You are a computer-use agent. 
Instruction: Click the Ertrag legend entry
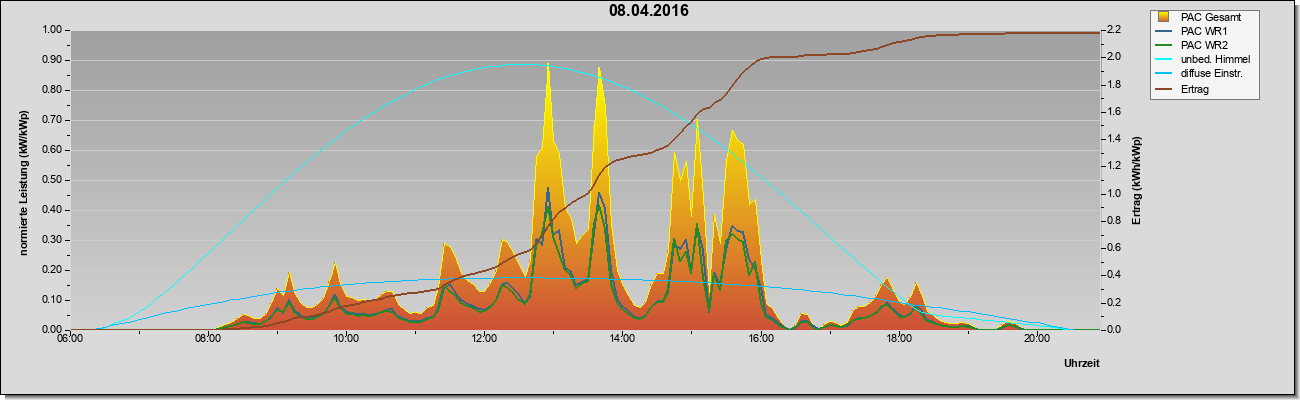click(1195, 87)
